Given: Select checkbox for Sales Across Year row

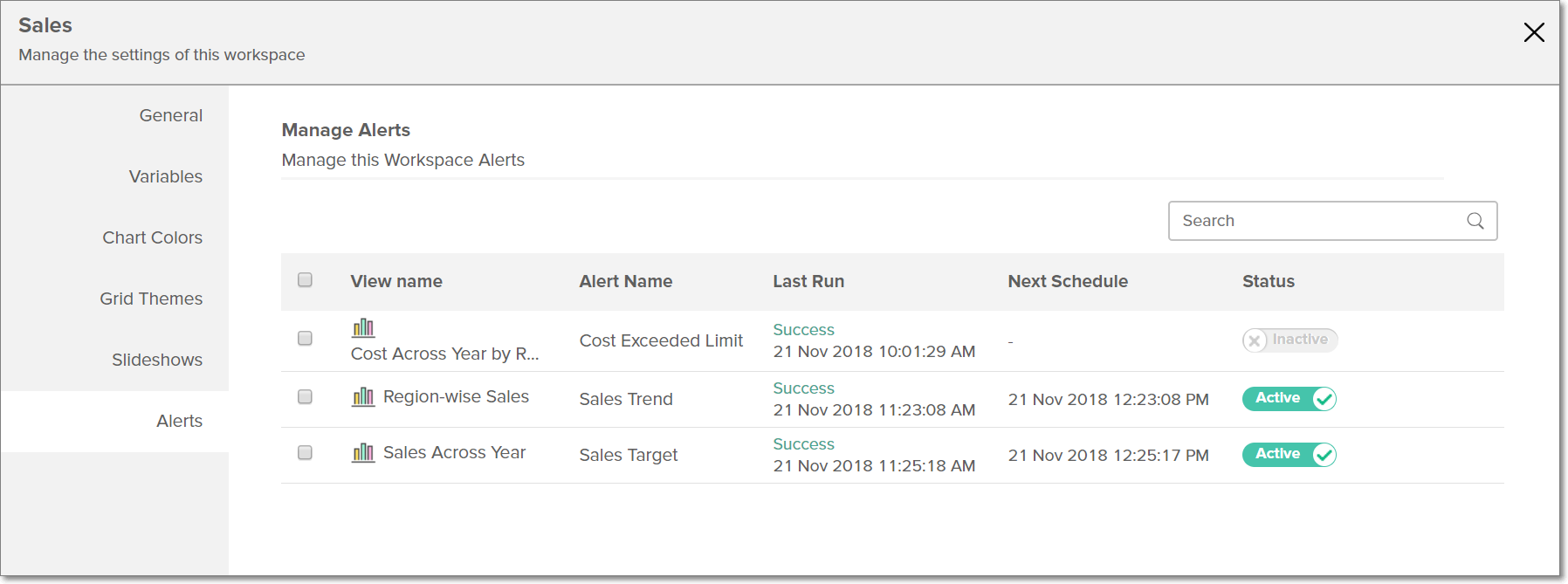Looking at the screenshot, I should [305, 453].
